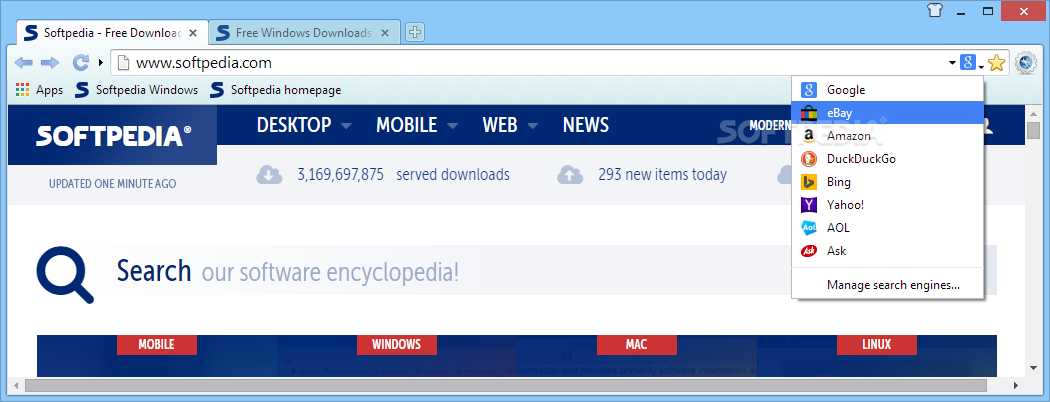Open the Softpedia homepage bookmark
The image size is (1050, 402).
click(x=276, y=90)
